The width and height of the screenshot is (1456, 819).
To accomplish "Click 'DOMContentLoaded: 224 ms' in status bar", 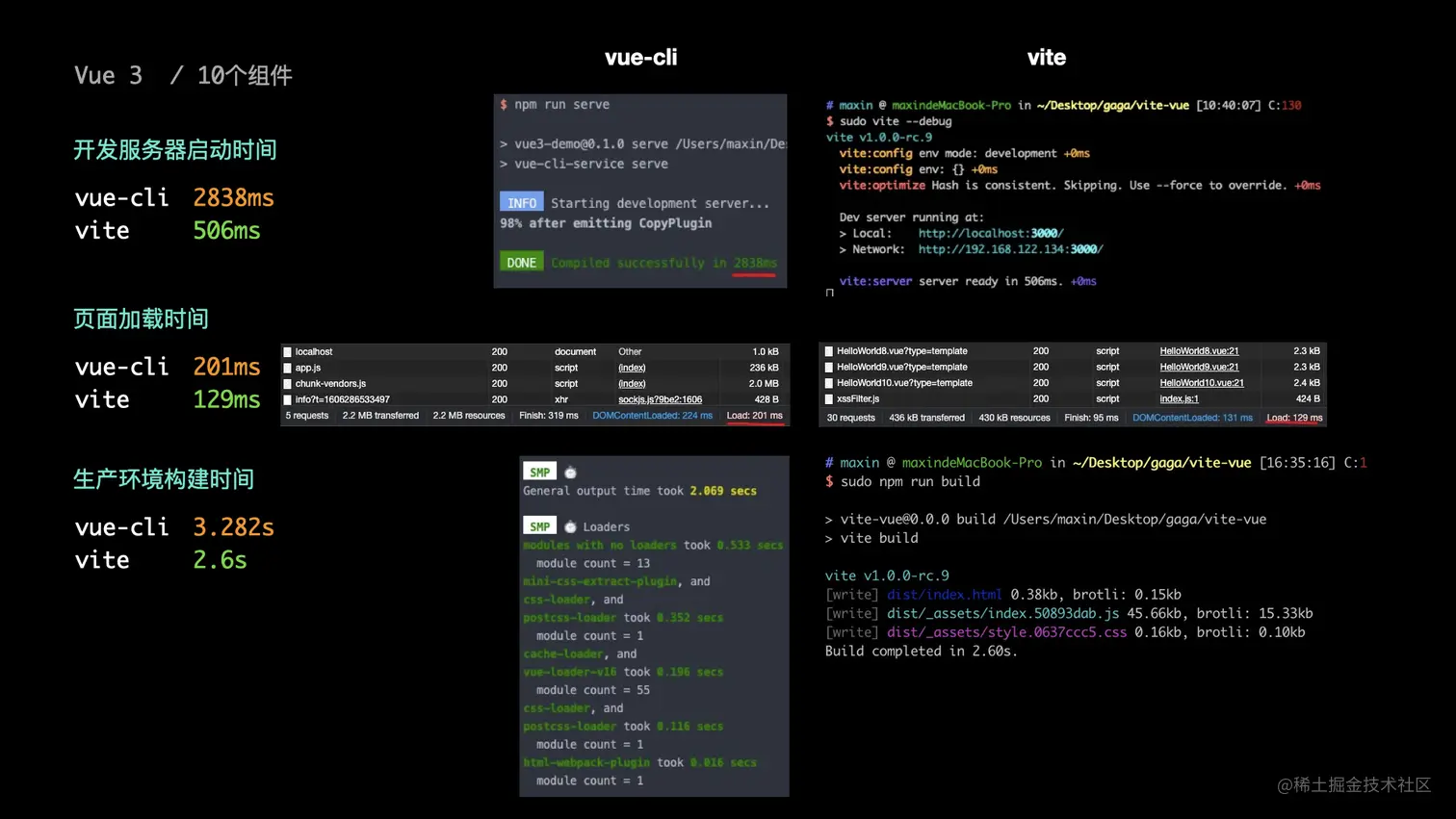I will click(x=652, y=416).
